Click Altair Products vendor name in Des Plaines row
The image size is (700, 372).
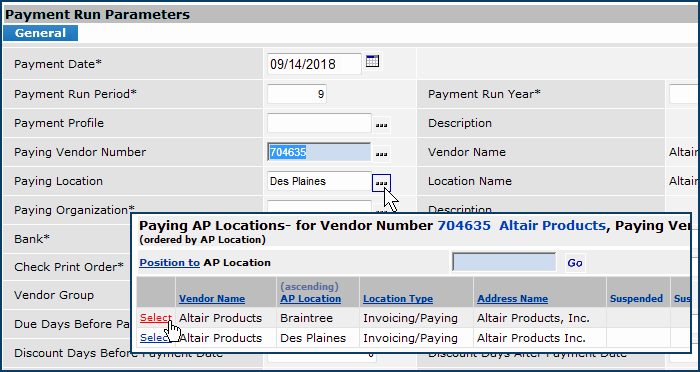click(x=220, y=338)
